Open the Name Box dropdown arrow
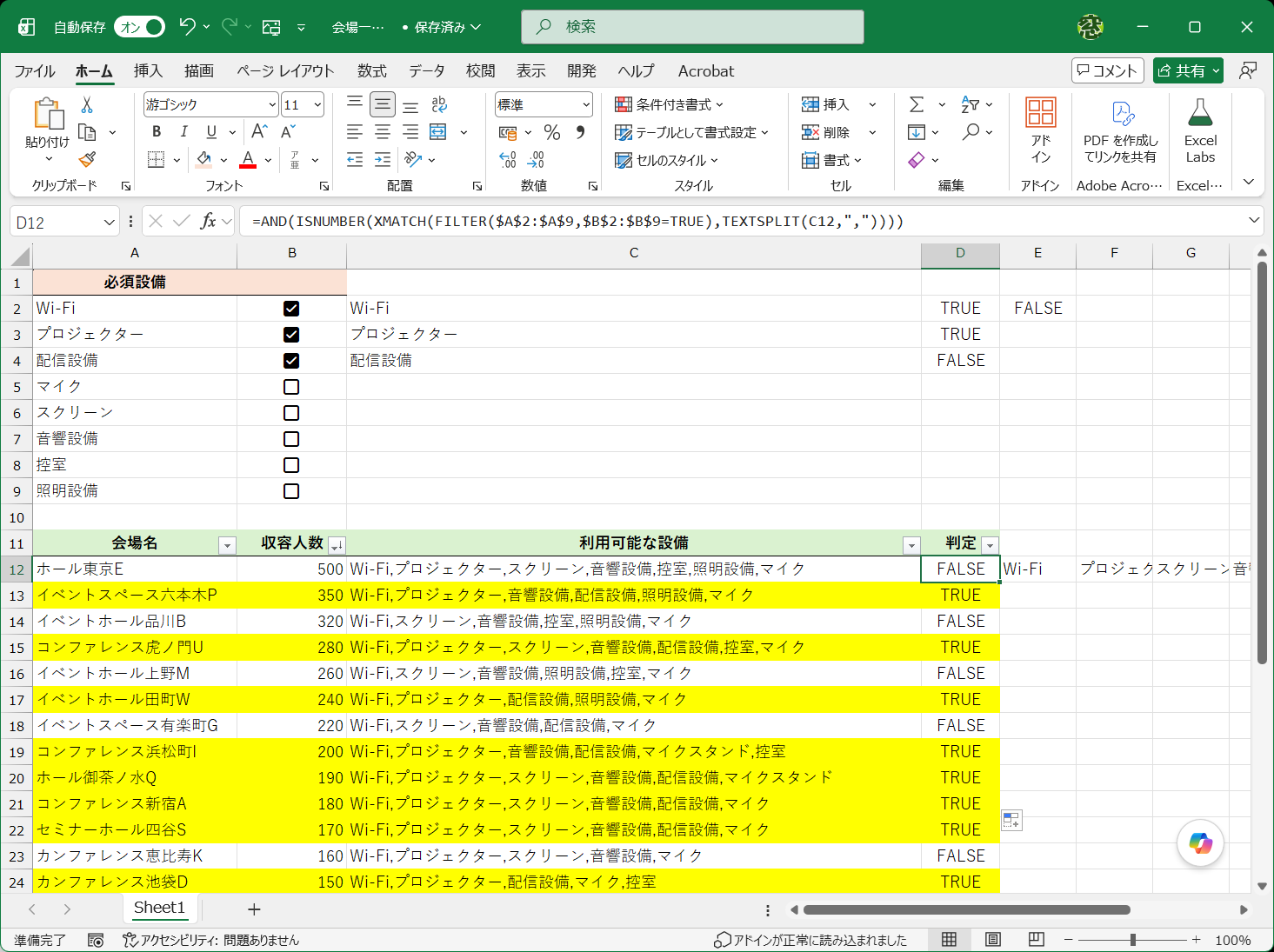Screen dimensions: 1274x952 tap(109, 222)
